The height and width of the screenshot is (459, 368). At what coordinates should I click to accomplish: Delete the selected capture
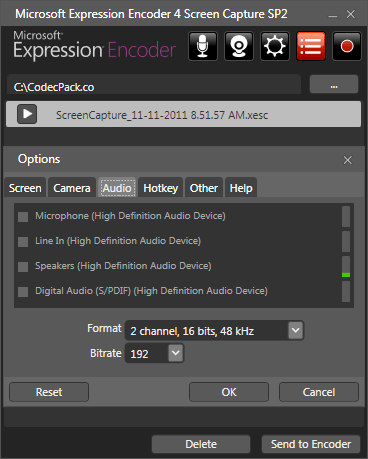point(201,444)
